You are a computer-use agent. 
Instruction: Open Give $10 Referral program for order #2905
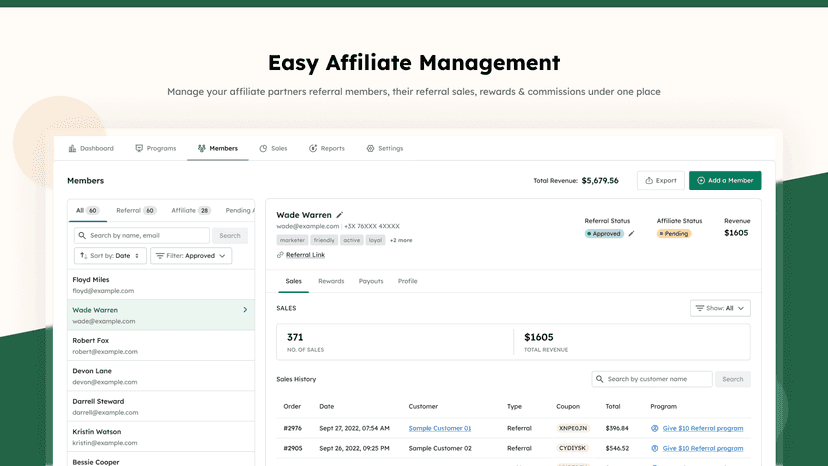(703, 449)
